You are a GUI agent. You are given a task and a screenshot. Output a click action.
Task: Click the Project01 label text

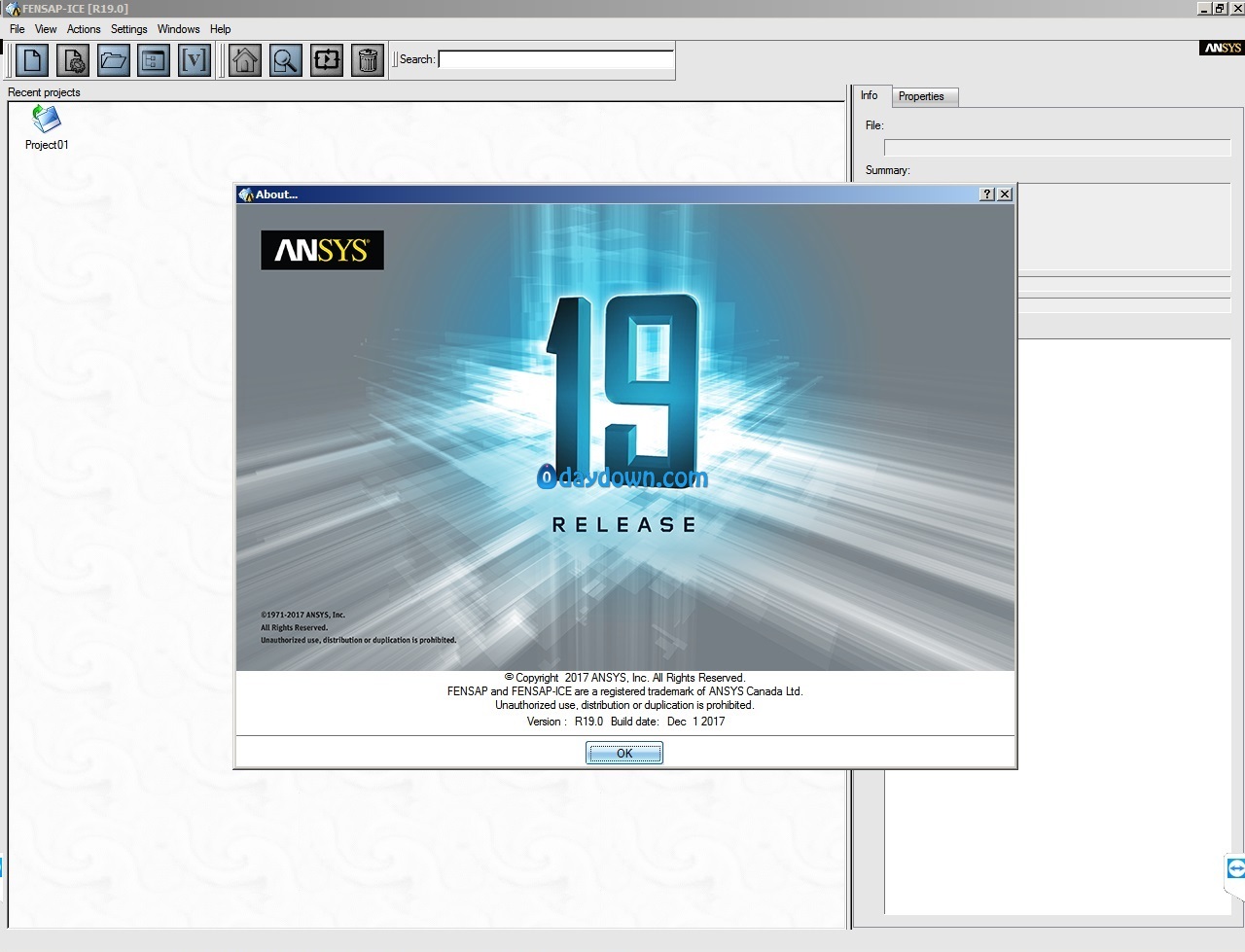click(x=47, y=145)
